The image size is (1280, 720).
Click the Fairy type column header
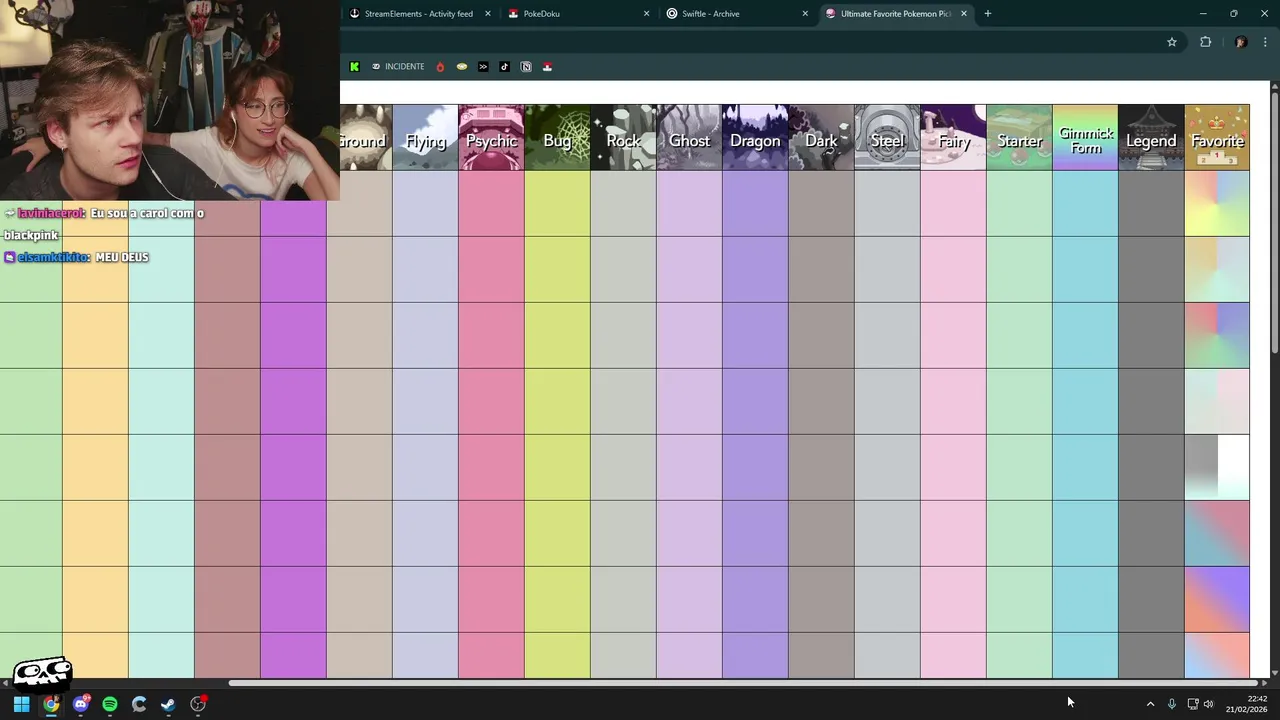click(x=953, y=138)
